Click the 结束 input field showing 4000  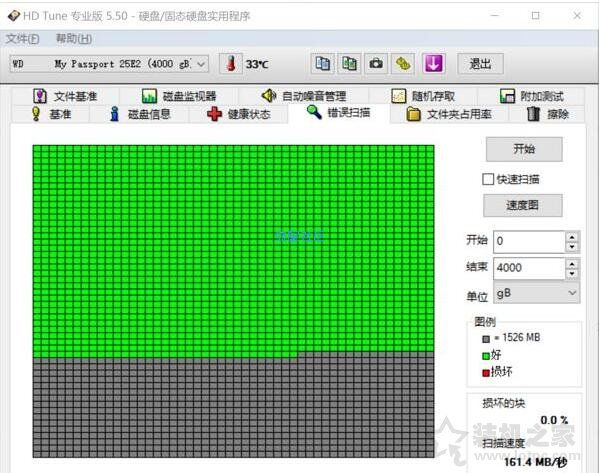click(529, 267)
